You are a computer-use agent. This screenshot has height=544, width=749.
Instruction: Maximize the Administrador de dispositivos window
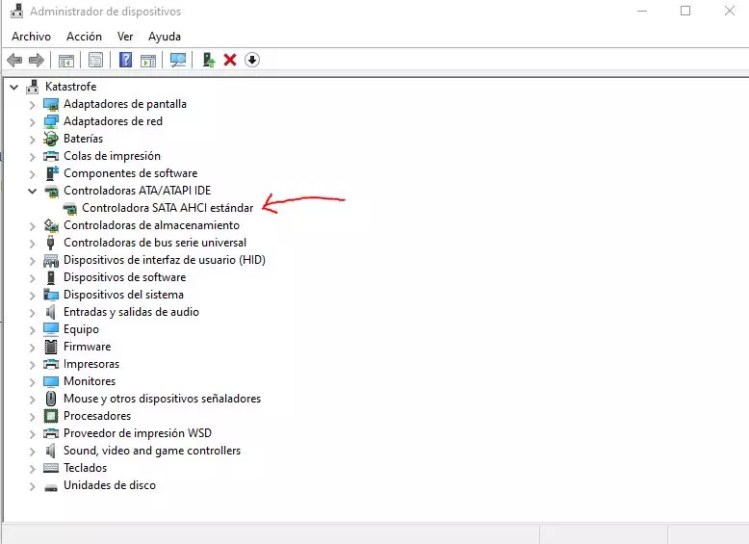685,11
